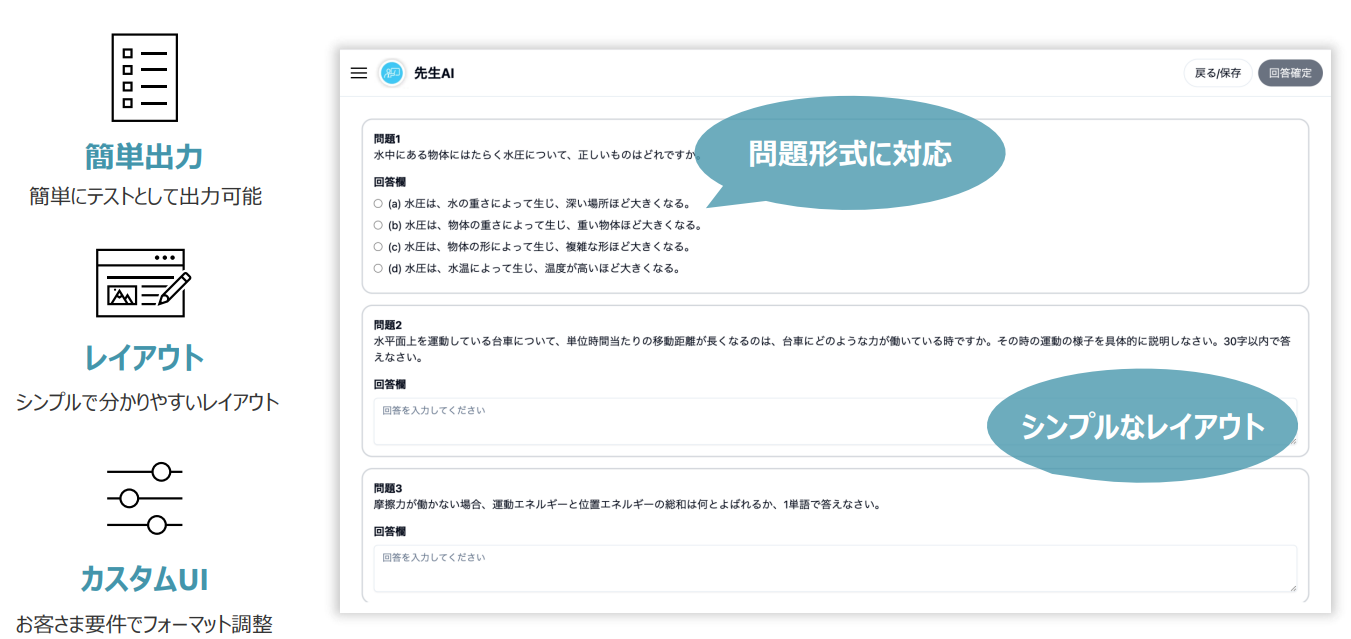Open the hamburger menu beside 先生AI logo
The height and width of the screenshot is (639, 1351).
(x=358, y=73)
